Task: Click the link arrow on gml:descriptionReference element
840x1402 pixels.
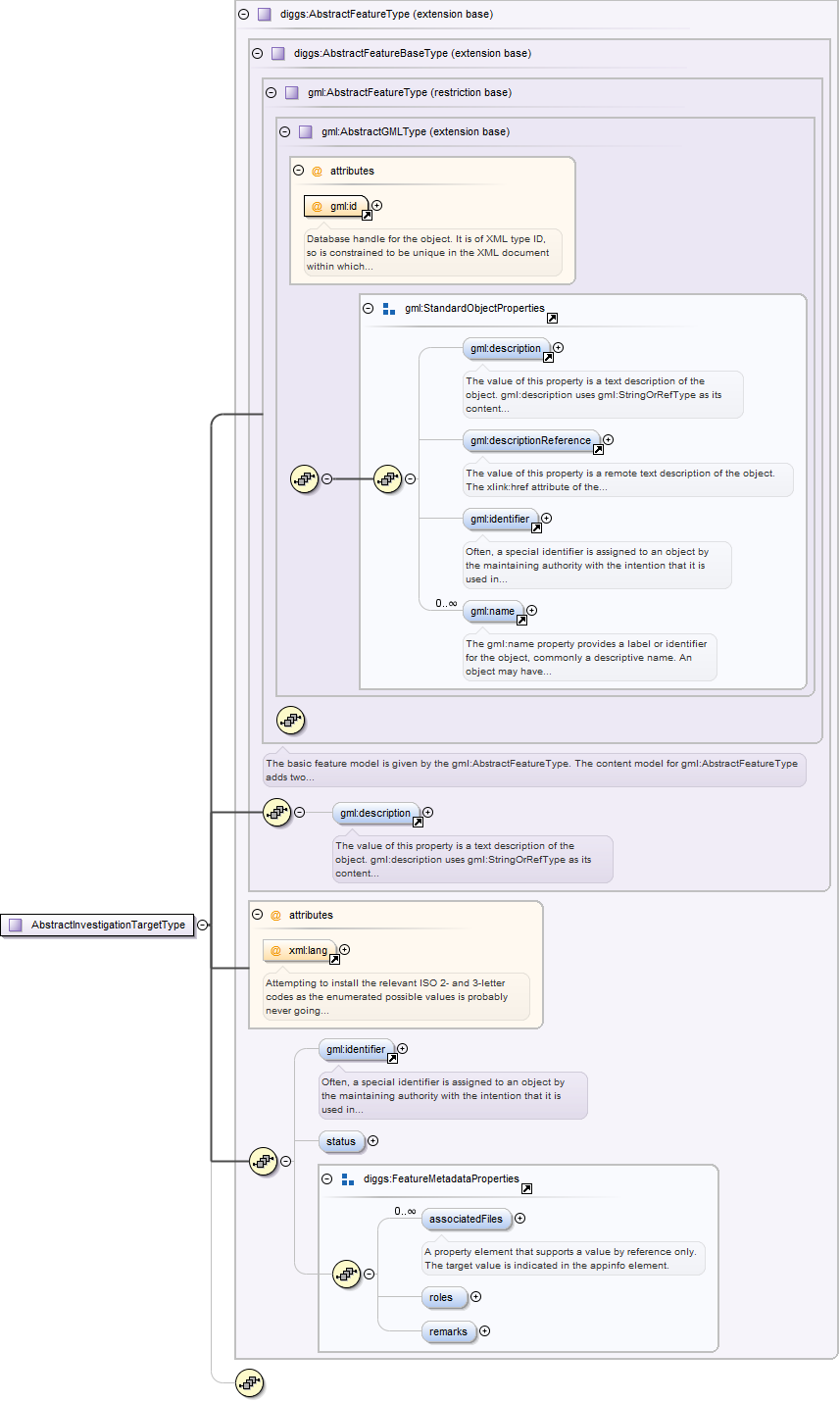Action: pos(598,450)
